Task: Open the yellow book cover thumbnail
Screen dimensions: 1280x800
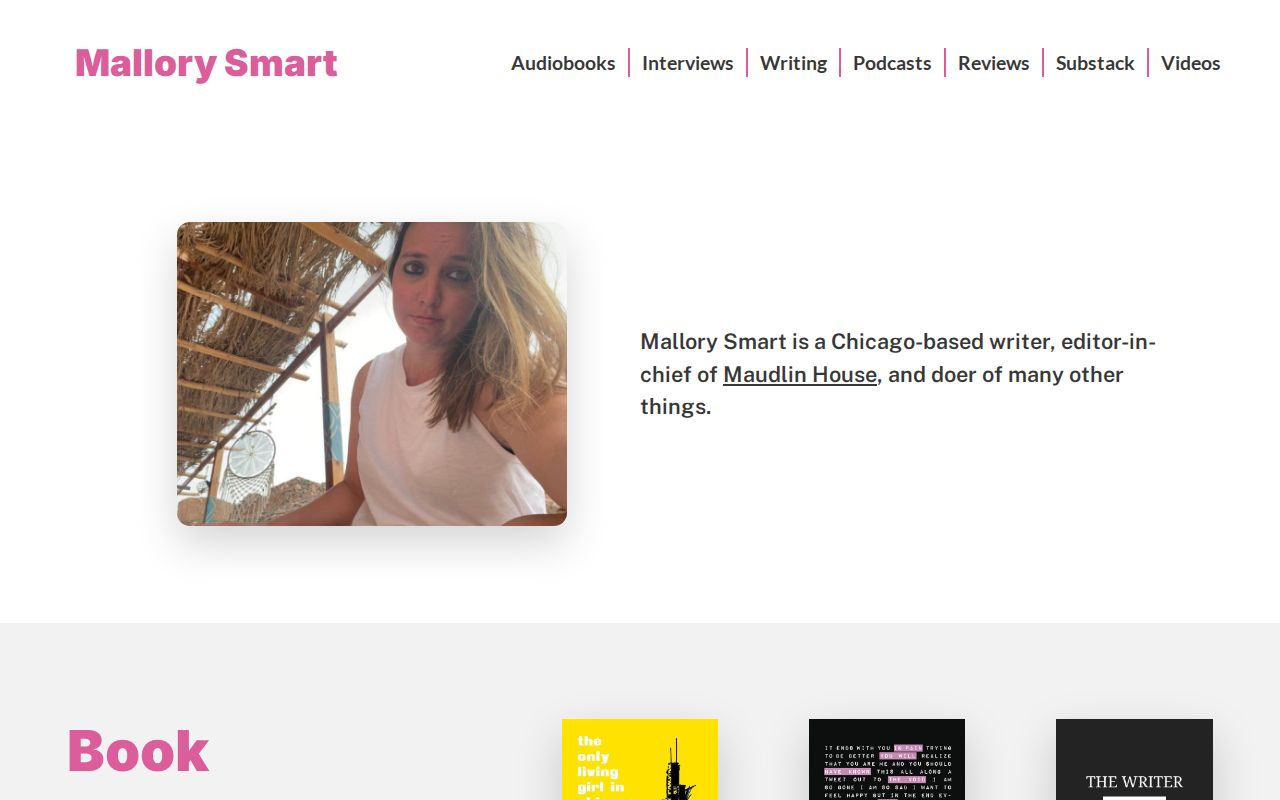Action: pyautogui.click(x=640, y=759)
